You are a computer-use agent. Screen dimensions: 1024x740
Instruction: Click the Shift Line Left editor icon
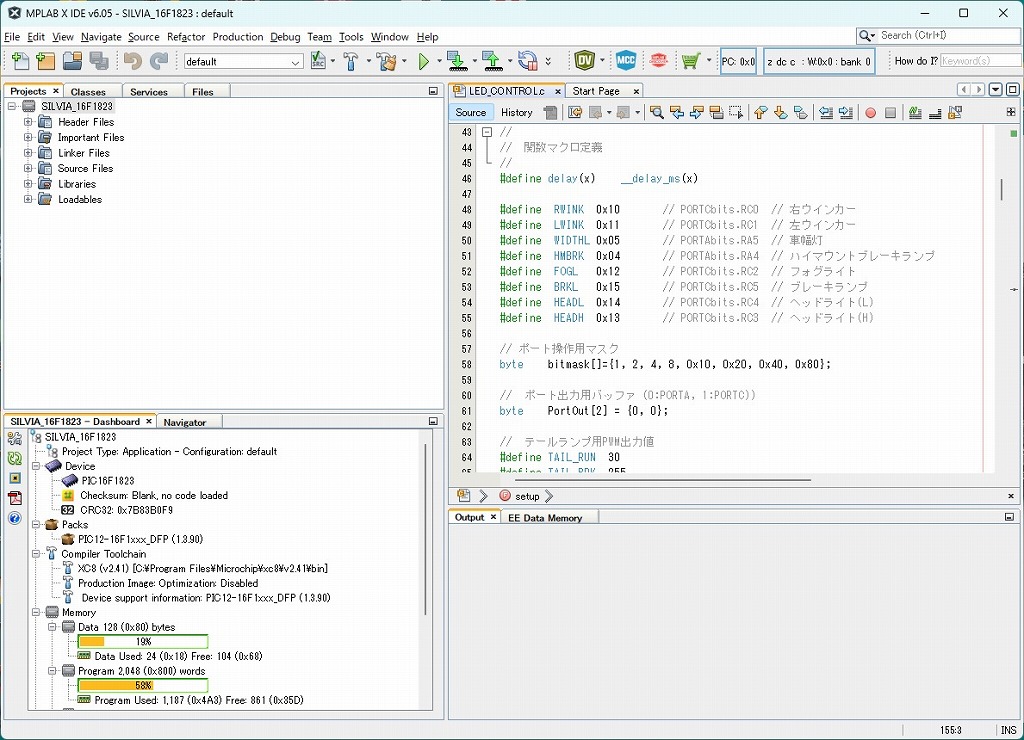(825, 112)
